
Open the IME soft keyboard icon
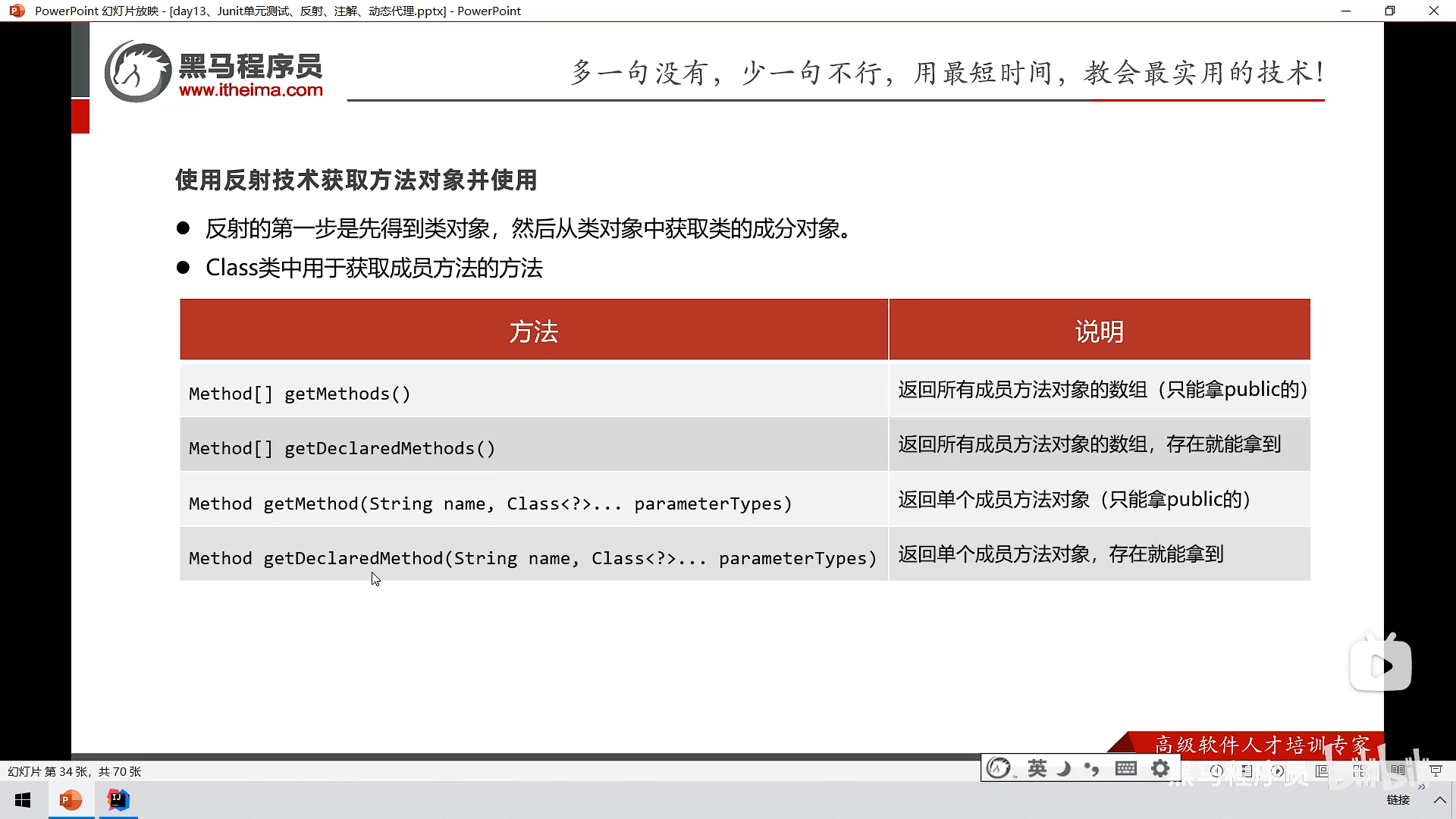[x=1125, y=768]
